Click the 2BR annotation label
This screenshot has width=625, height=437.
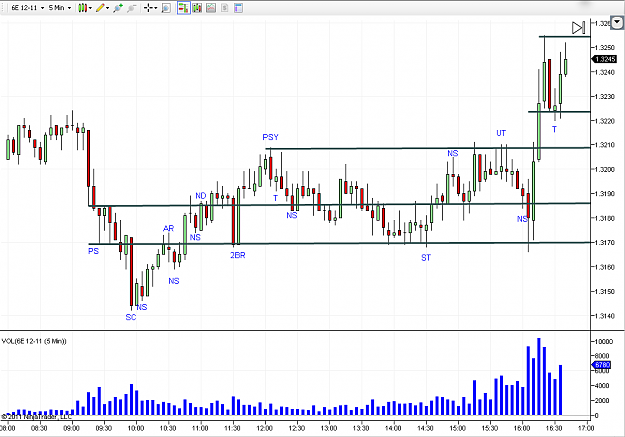point(238,255)
